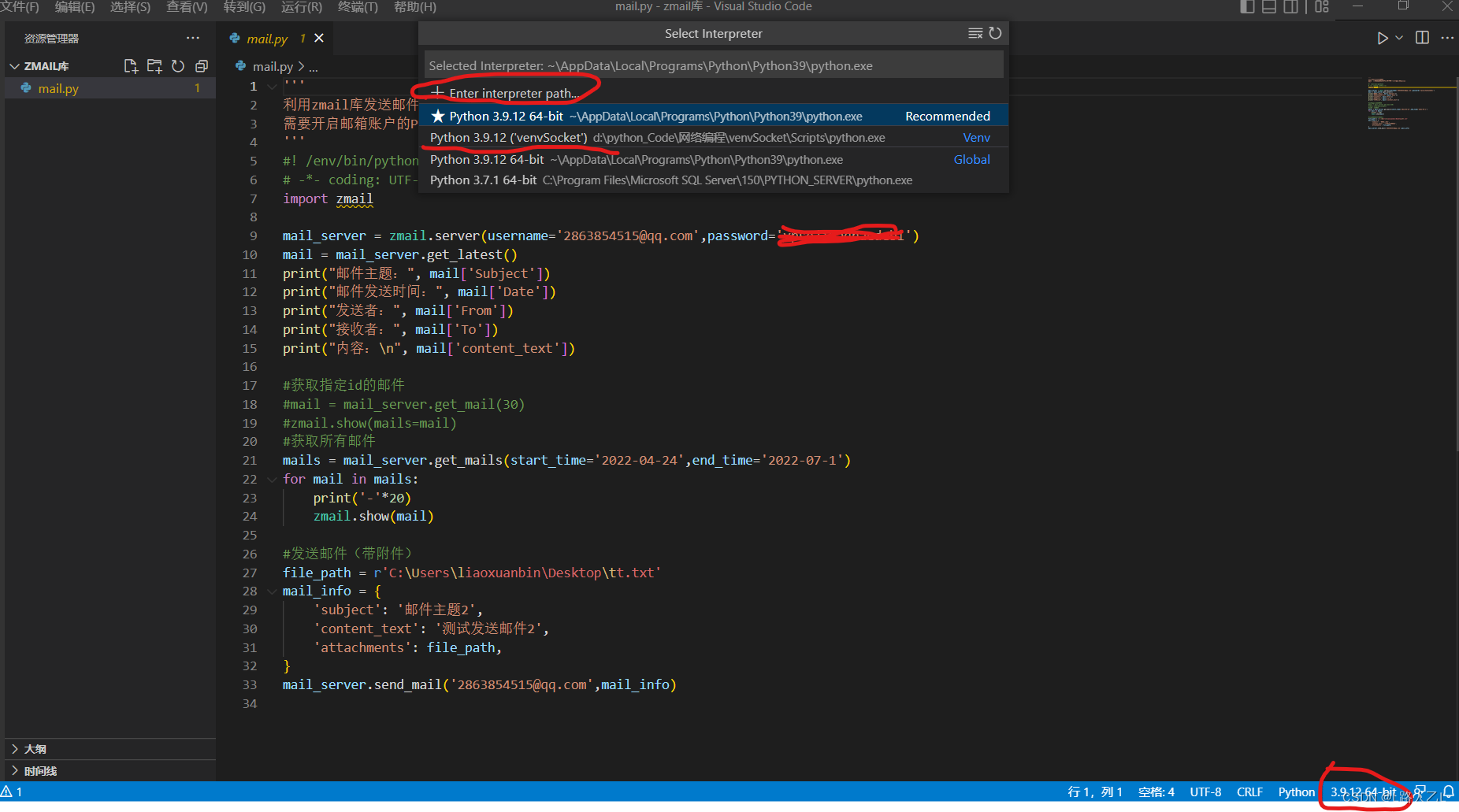Open the 文件(F) menu
The height and width of the screenshot is (812, 1459).
pos(20,6)
